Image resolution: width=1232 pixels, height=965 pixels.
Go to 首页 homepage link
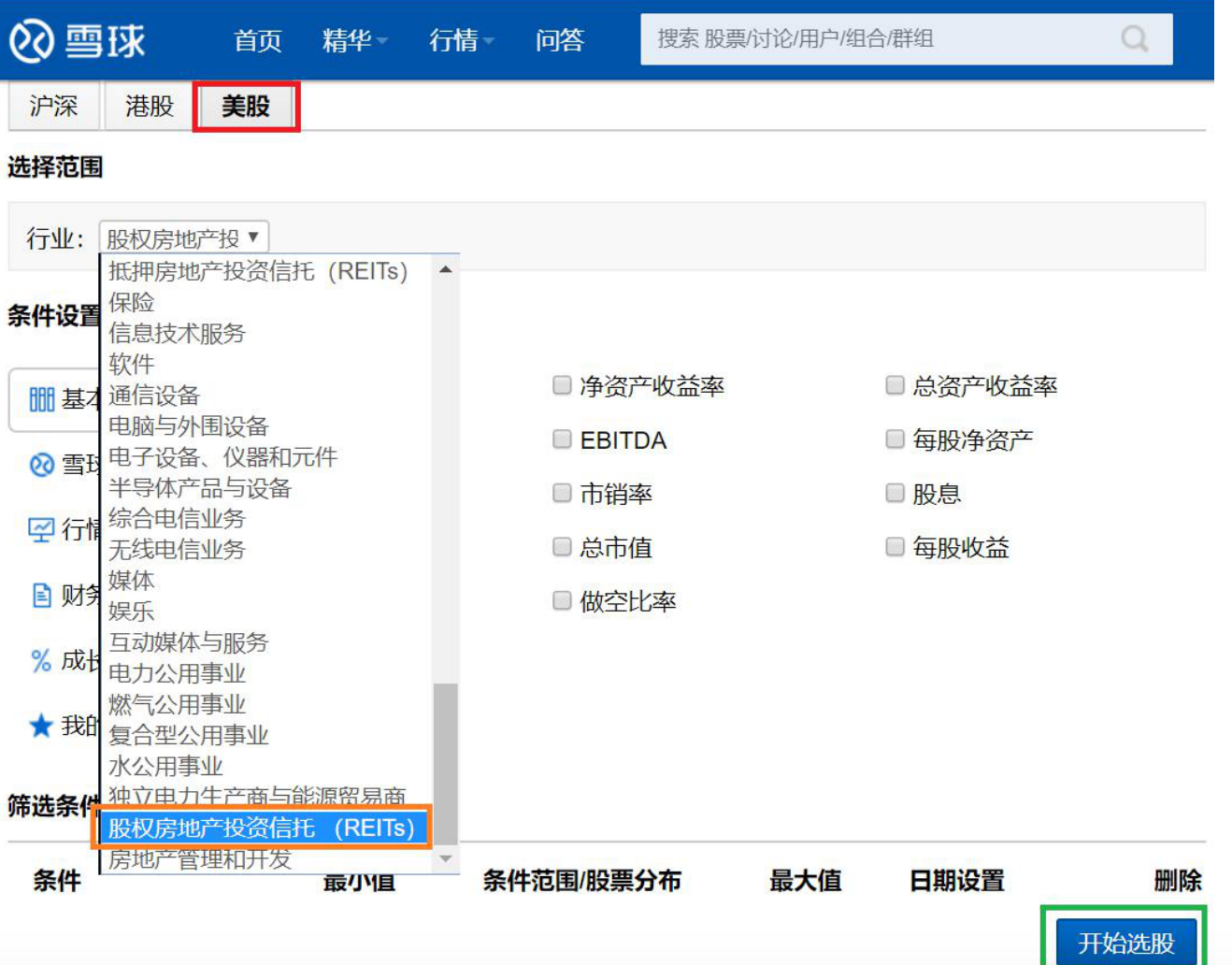pyautogui.click(x=257, y=41)
